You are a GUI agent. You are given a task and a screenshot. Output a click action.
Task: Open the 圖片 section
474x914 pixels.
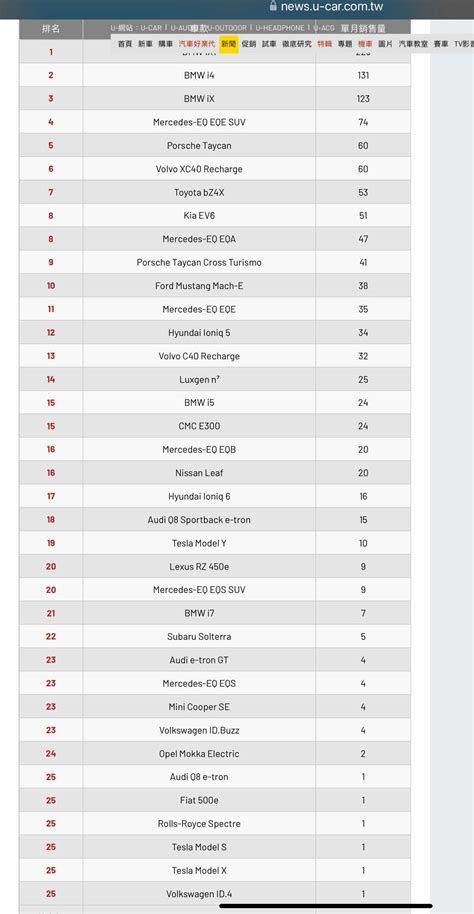[385, 44]
